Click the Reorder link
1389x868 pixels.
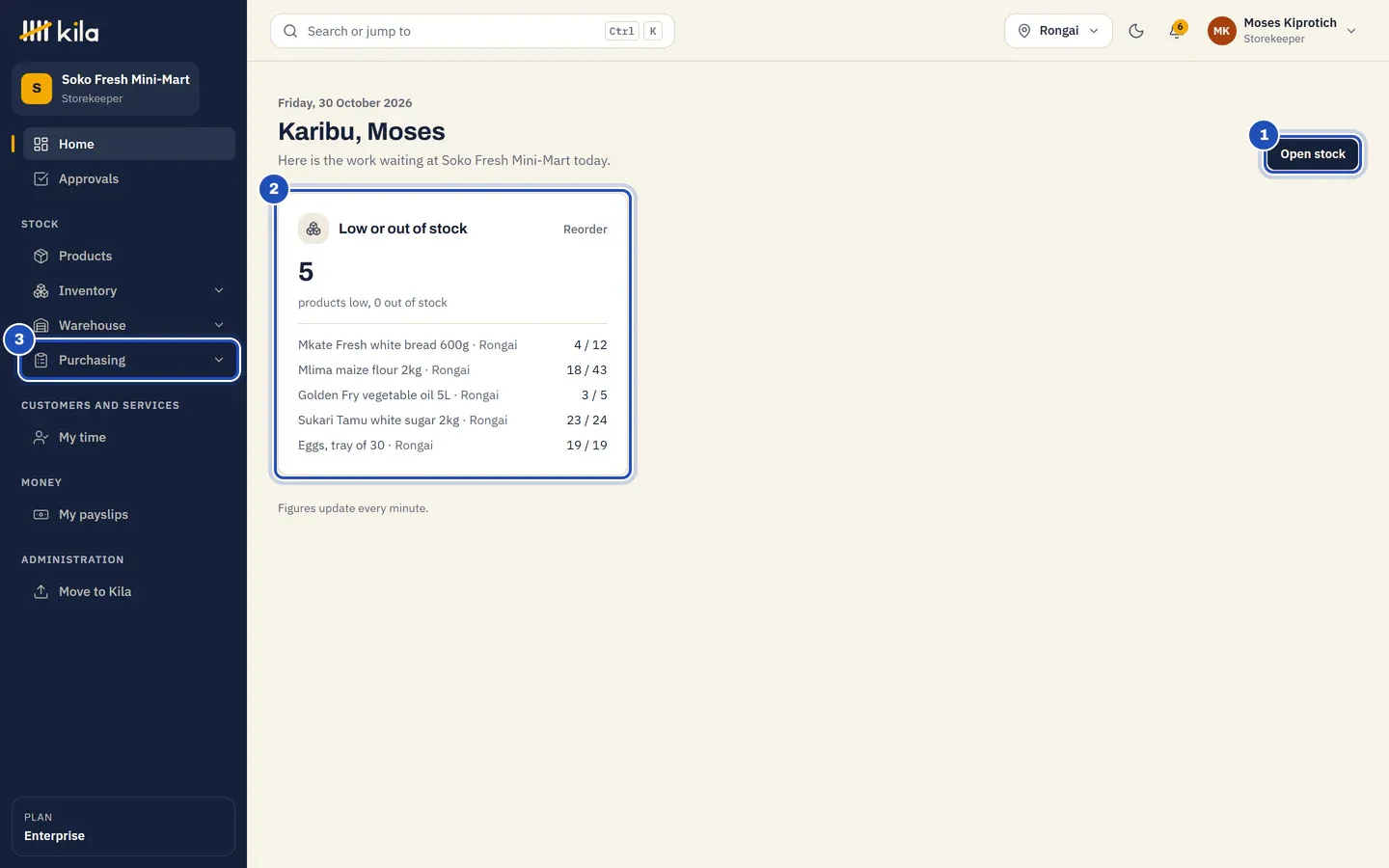pyautogui.click(x=585, y=230)
